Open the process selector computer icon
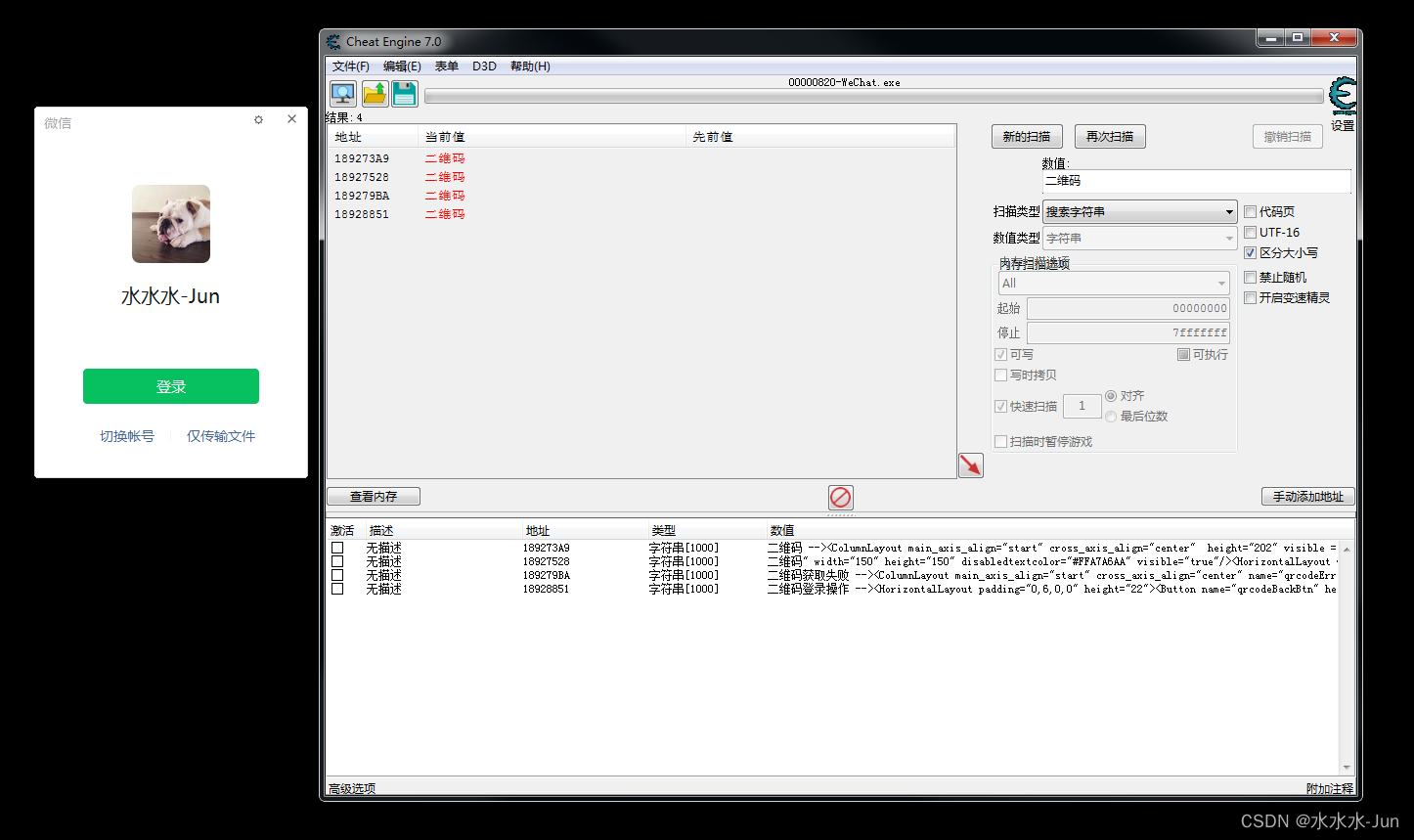The image size is (1414, 840). point(343,94)
